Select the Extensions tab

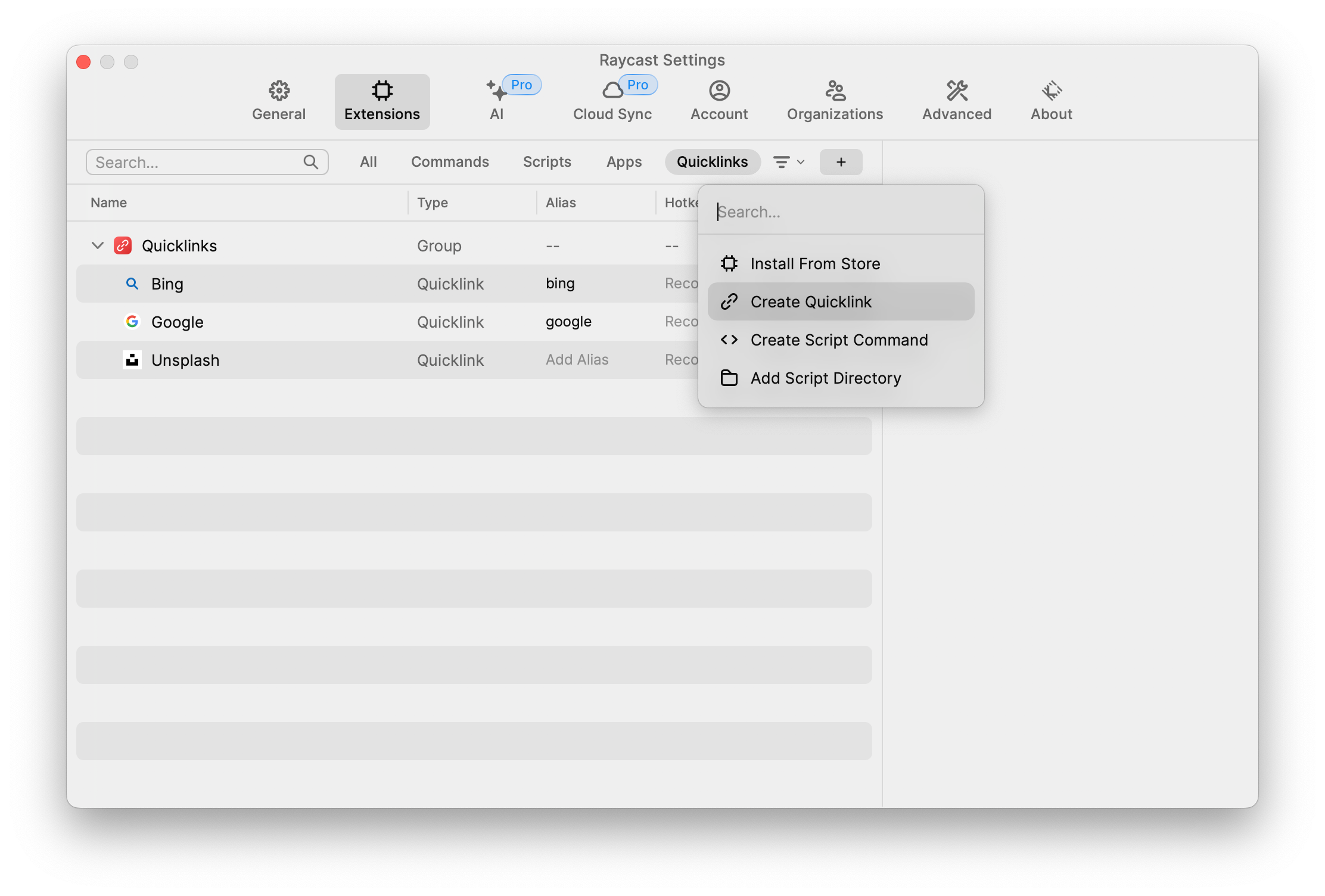[x=382, y=101]
